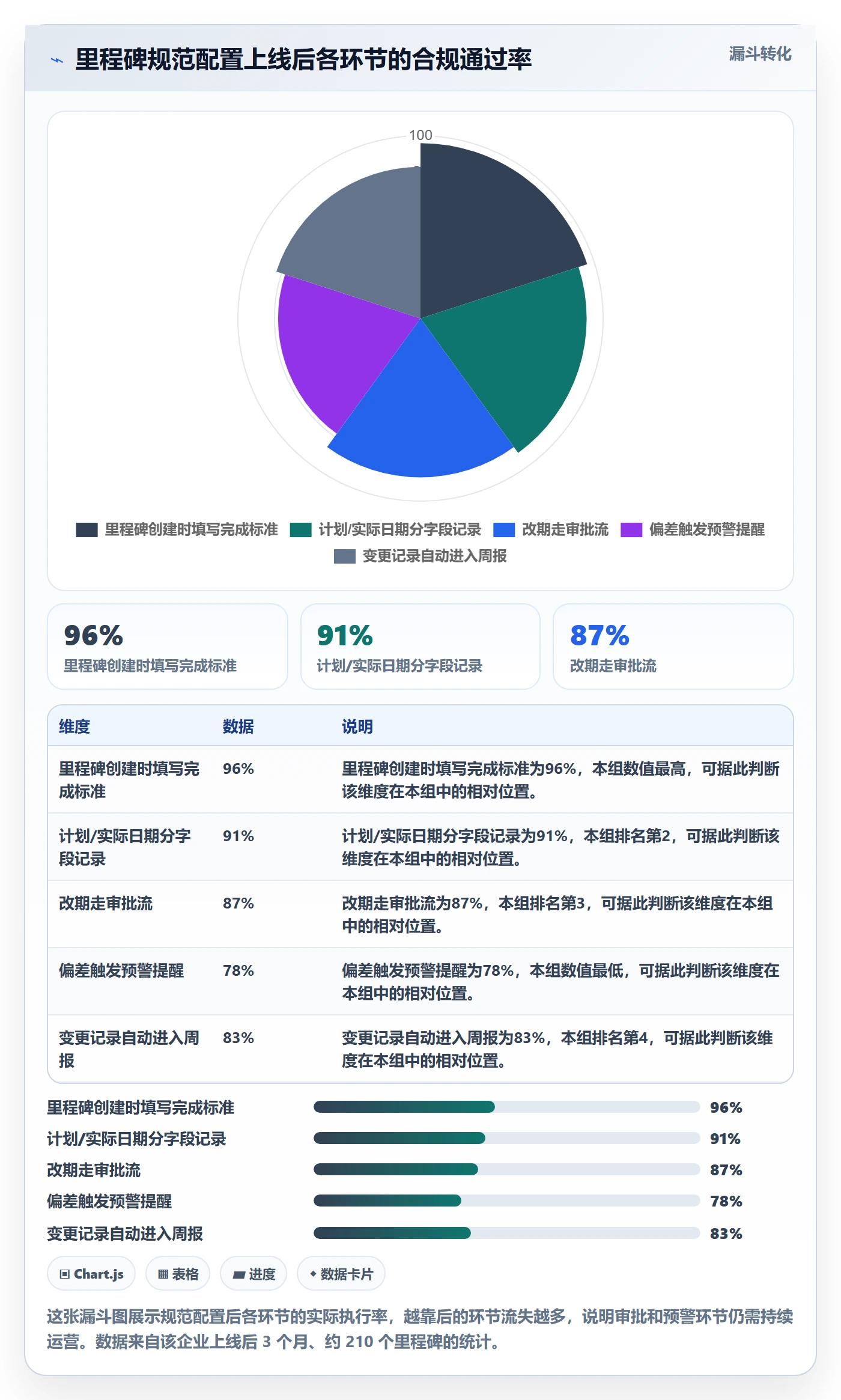841x1400 pixels.
Task: Click the Chart.js chip
Action: (91, 1274)
